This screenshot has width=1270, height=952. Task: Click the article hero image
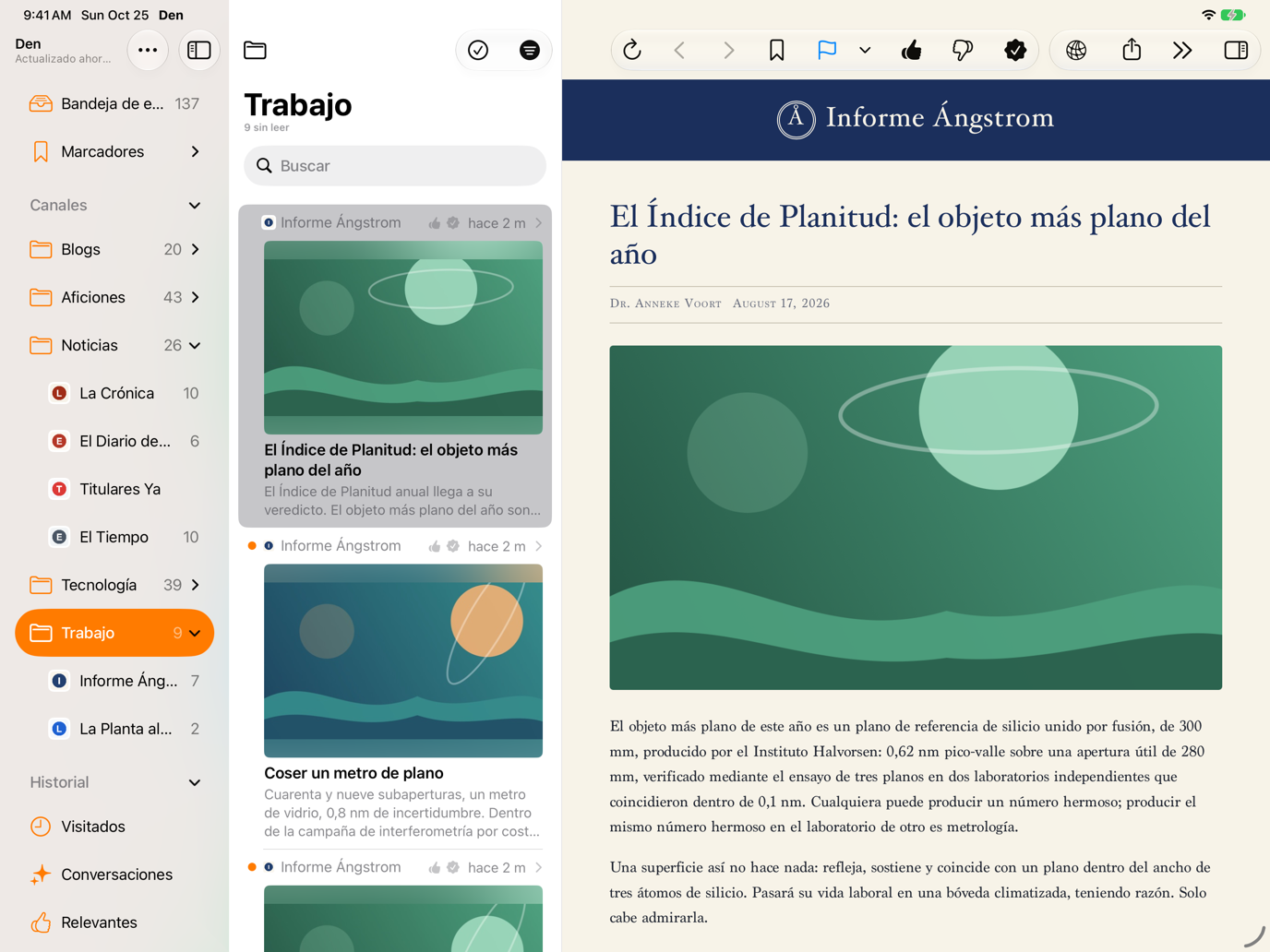pos(916,518)
